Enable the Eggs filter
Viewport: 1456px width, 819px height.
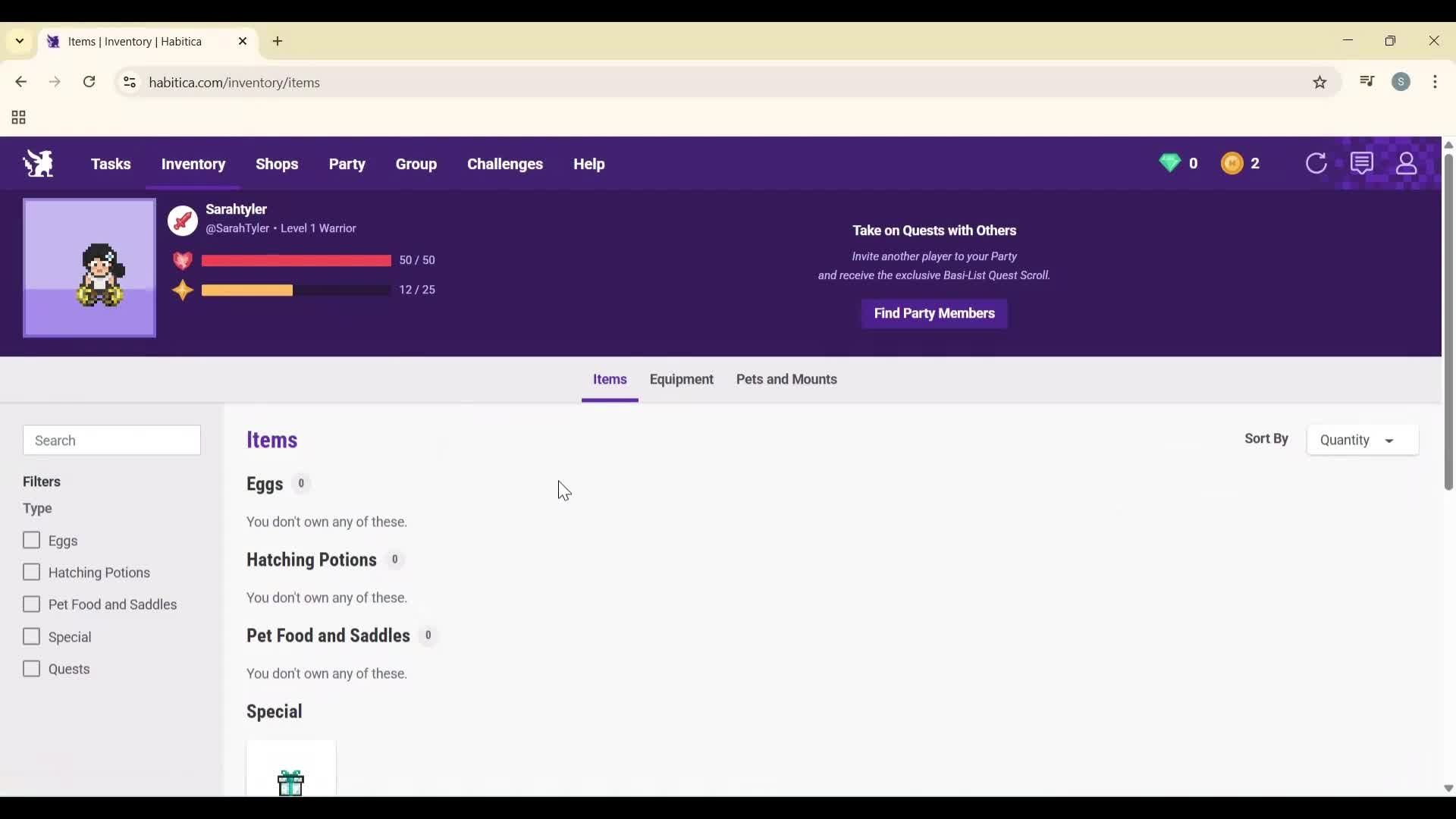coord(32,540)
